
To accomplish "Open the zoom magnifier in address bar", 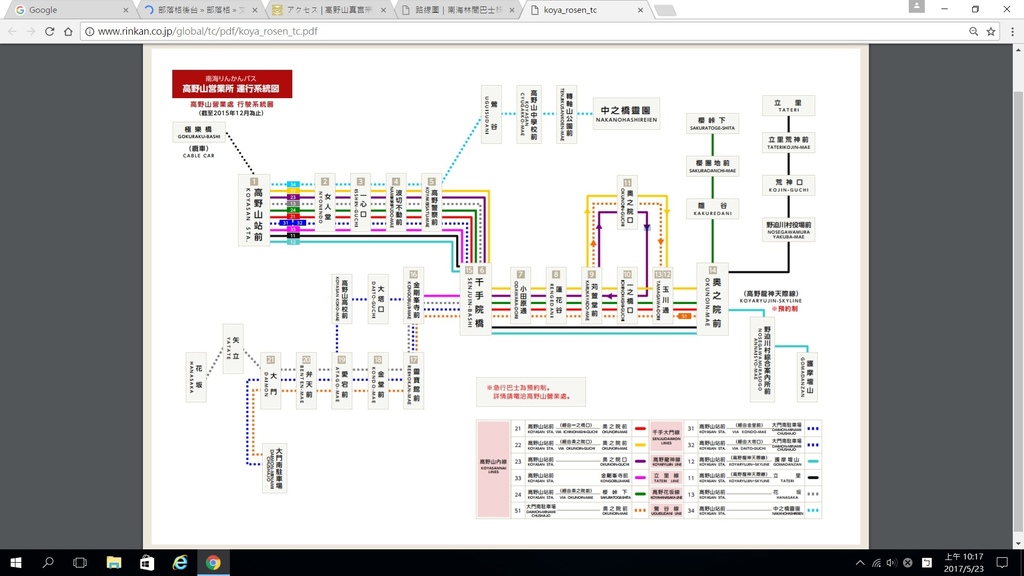I will (x=974, y=31).
